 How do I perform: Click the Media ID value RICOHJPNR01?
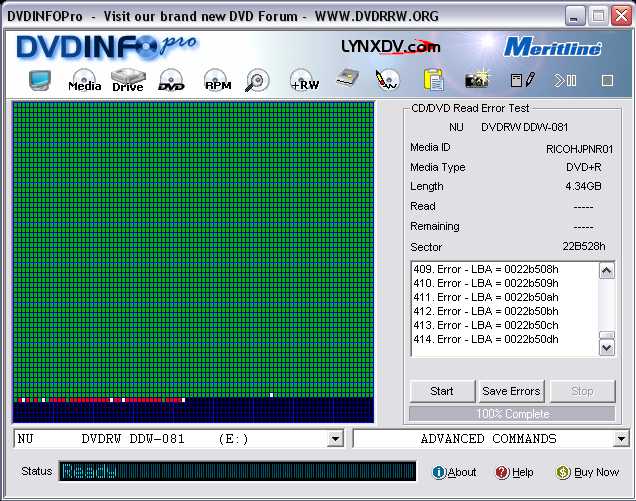[579, 149]
